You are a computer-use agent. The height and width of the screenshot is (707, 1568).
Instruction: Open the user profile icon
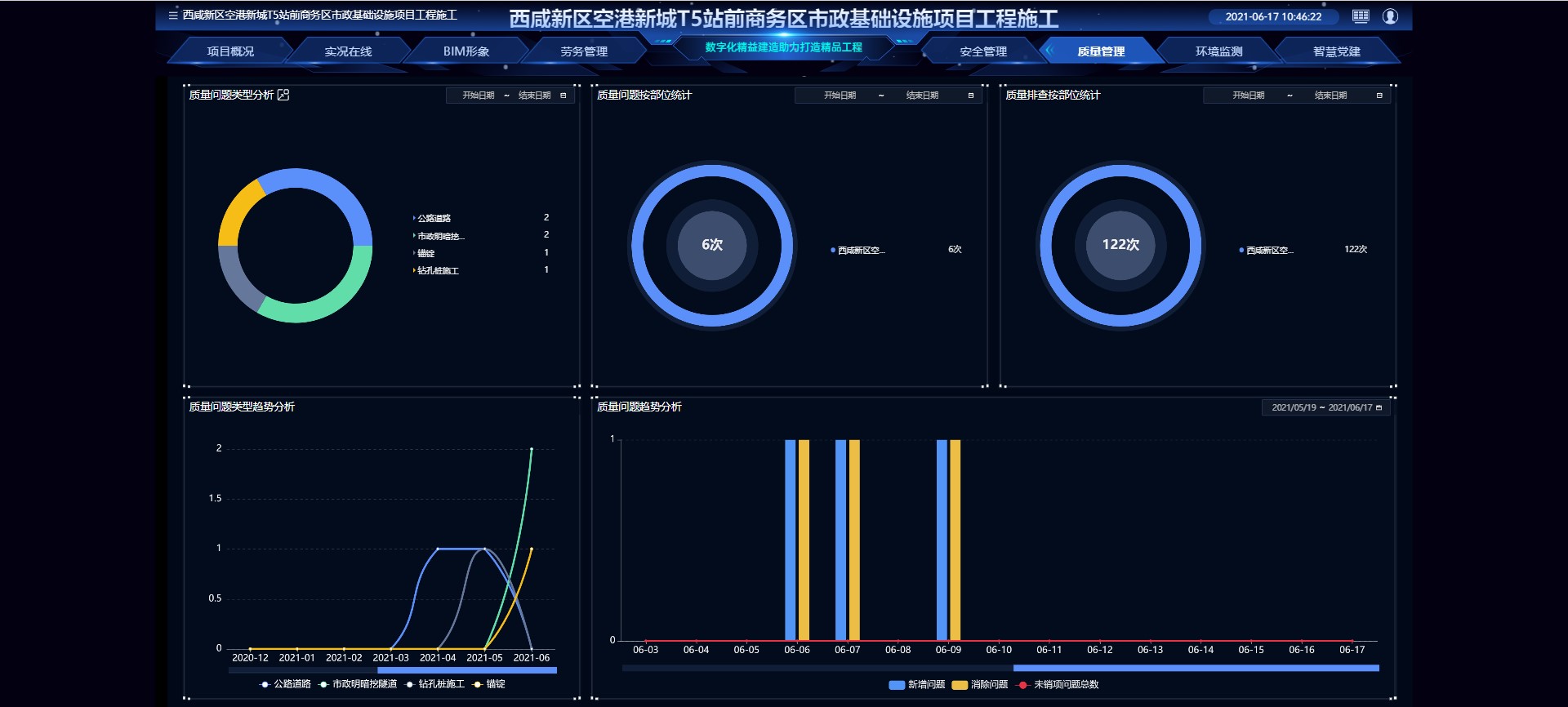[1390, 16]
